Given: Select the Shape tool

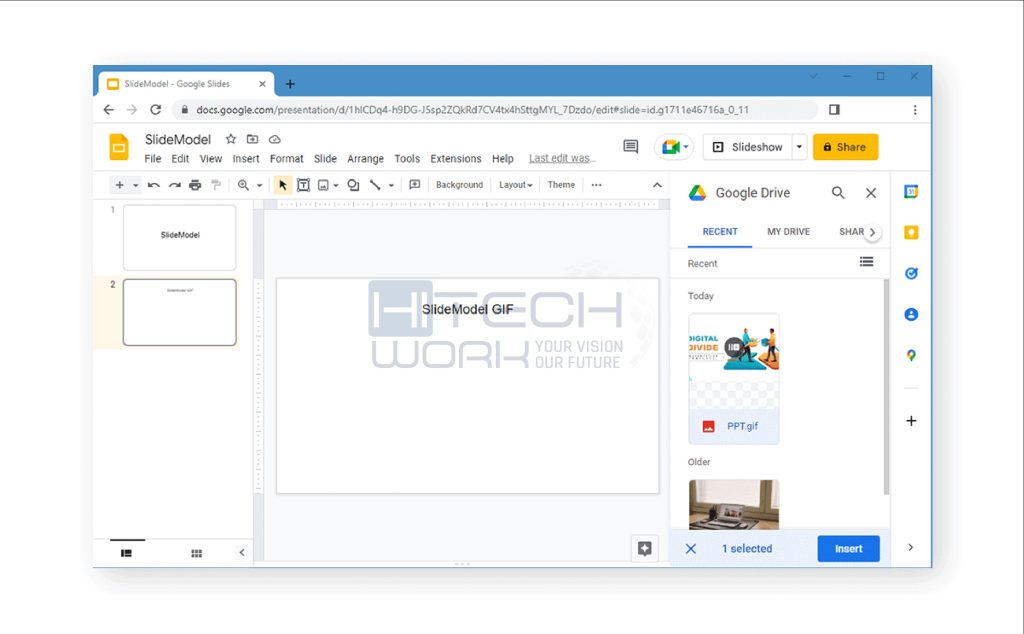Looking at the screenshot, I should point(353,185).
